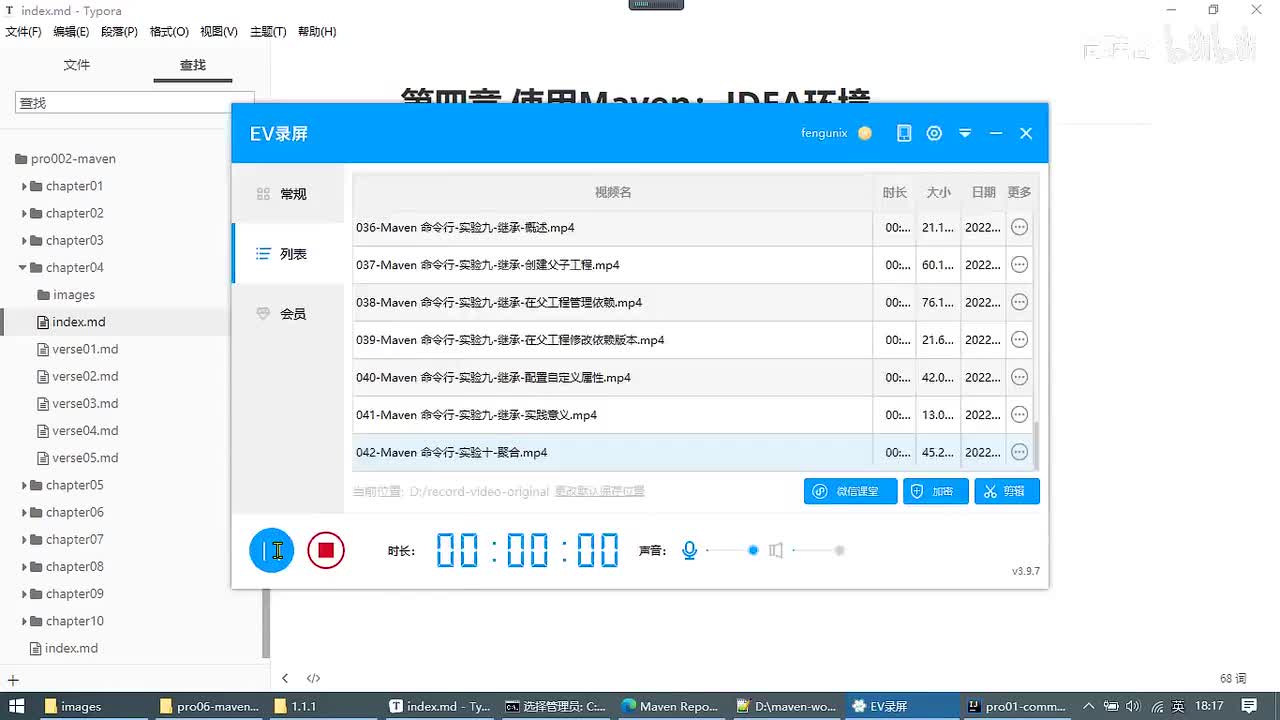Open the Windows Start menu
1280x720 pixels.
(16, 706)
